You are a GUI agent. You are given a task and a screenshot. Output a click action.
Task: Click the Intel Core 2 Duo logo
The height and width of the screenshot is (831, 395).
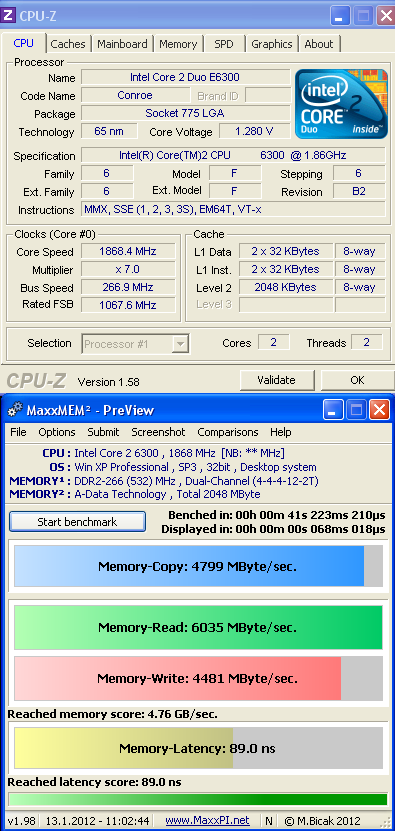[341, 104]
